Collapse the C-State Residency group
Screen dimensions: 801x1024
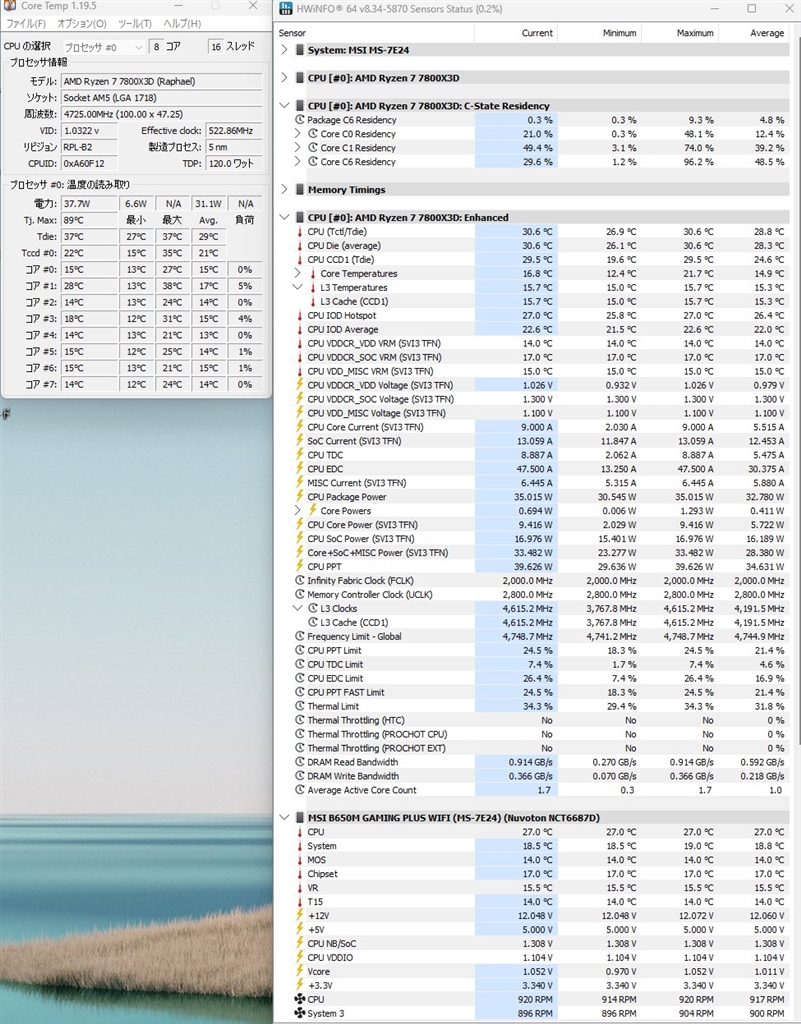coord(284,105)
